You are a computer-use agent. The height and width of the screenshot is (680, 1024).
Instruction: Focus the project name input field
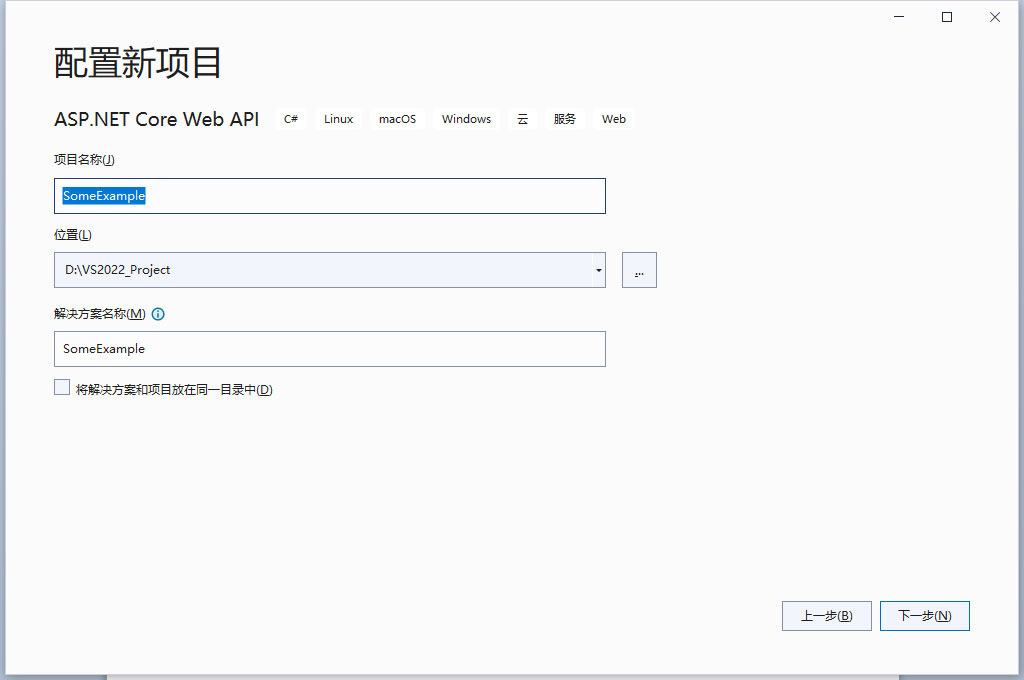coord(330,196)
